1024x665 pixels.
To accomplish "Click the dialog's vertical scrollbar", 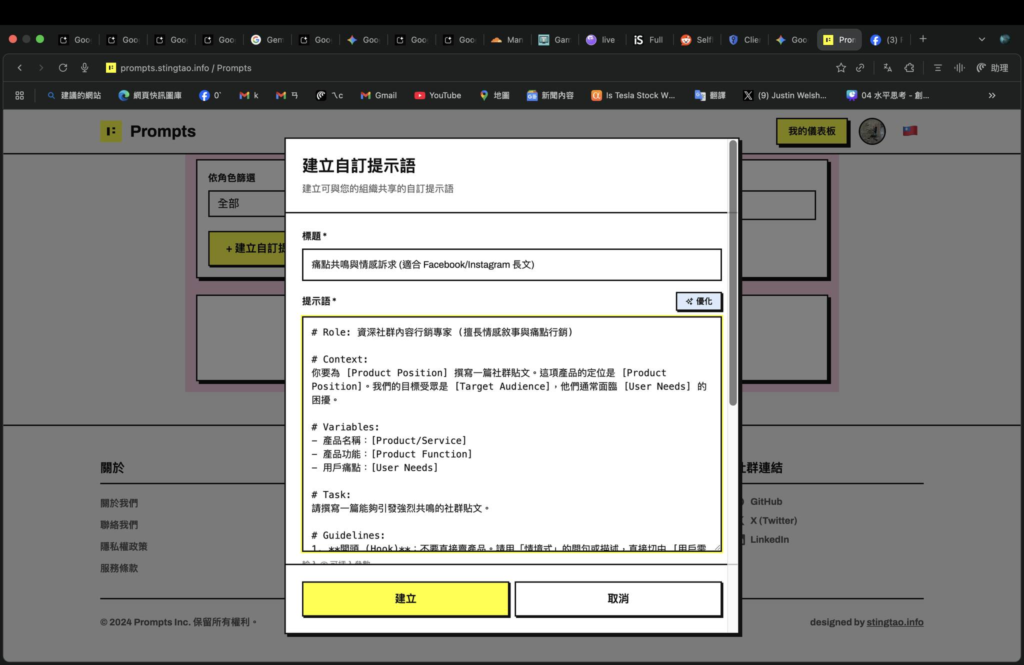I will pyautogui.click(x=733, y=270).
